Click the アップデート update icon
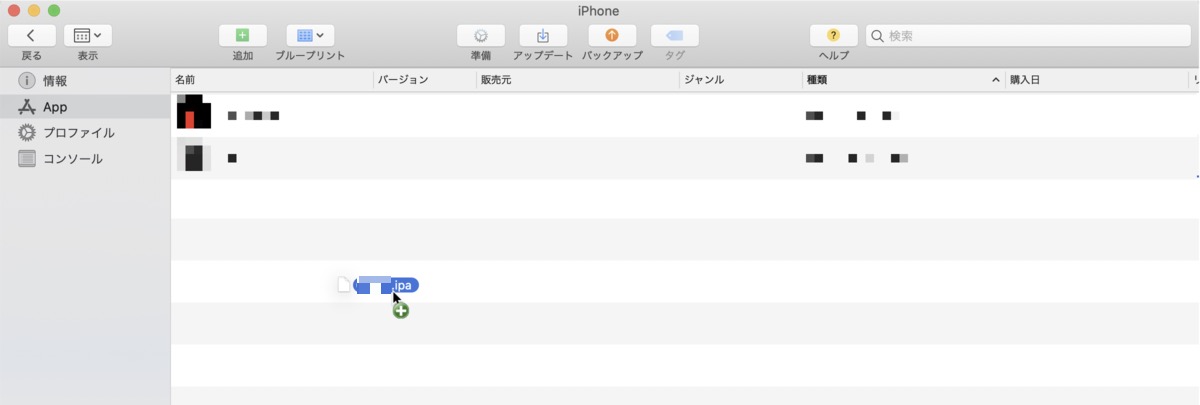1200x405 pixels. click(543, 36)
